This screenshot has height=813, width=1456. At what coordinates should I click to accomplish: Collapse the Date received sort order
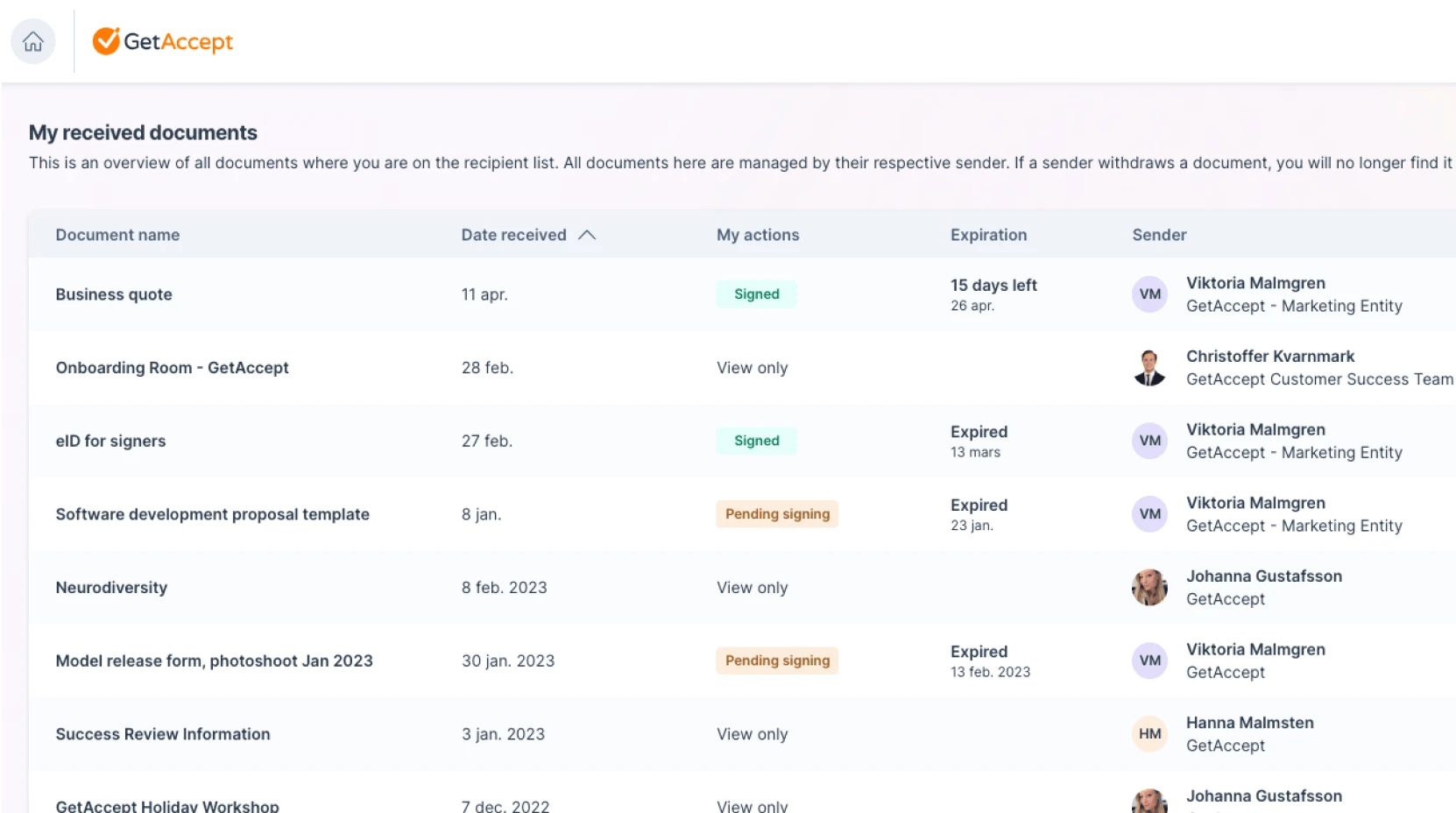click(x=588, y=235)
